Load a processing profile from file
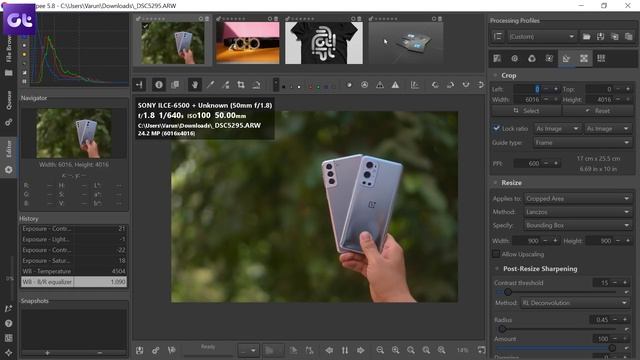The height and width of the screenshot is (360, 640). point(586,37)
